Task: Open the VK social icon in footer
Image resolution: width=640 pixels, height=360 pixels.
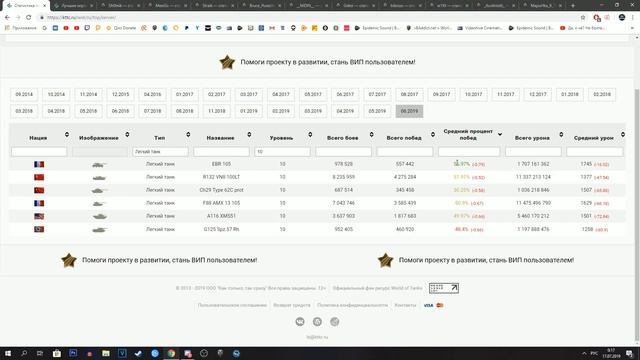Action: point(300,322)
